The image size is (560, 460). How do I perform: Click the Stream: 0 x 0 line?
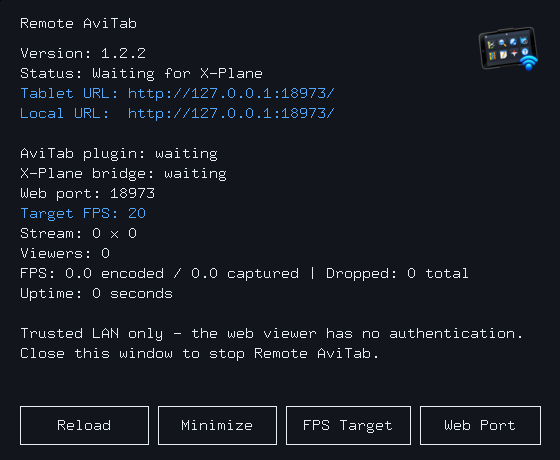(79, 234)
